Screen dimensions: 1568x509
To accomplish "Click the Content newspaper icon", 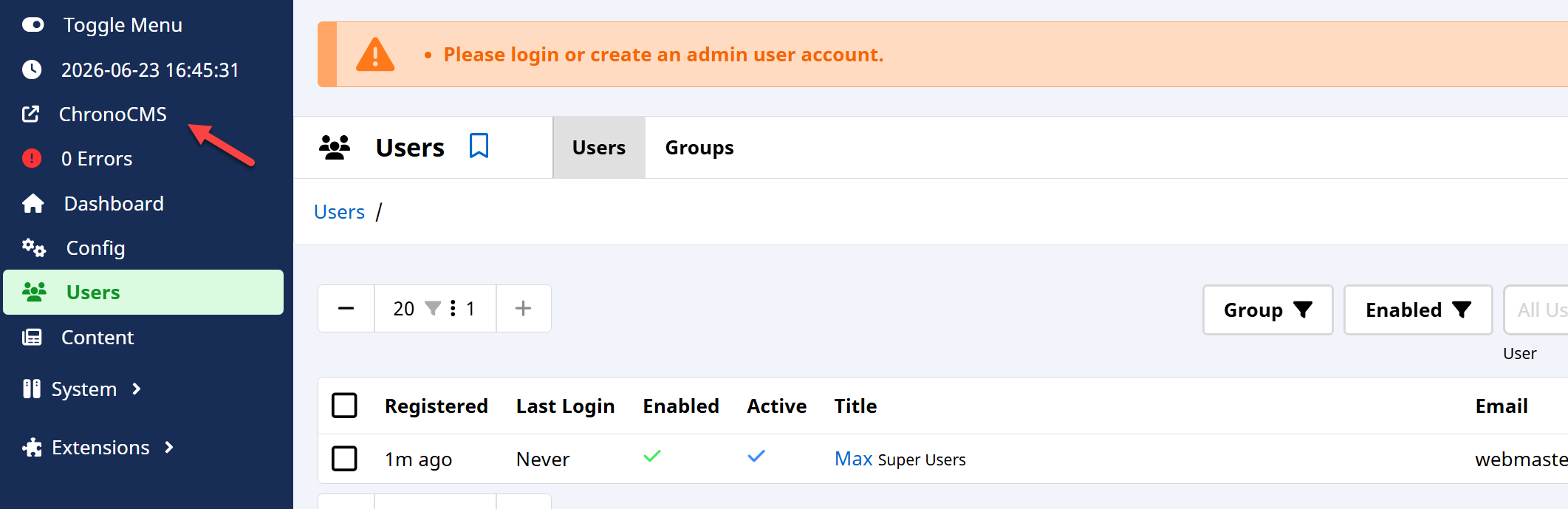I will (x=32, y=338).
